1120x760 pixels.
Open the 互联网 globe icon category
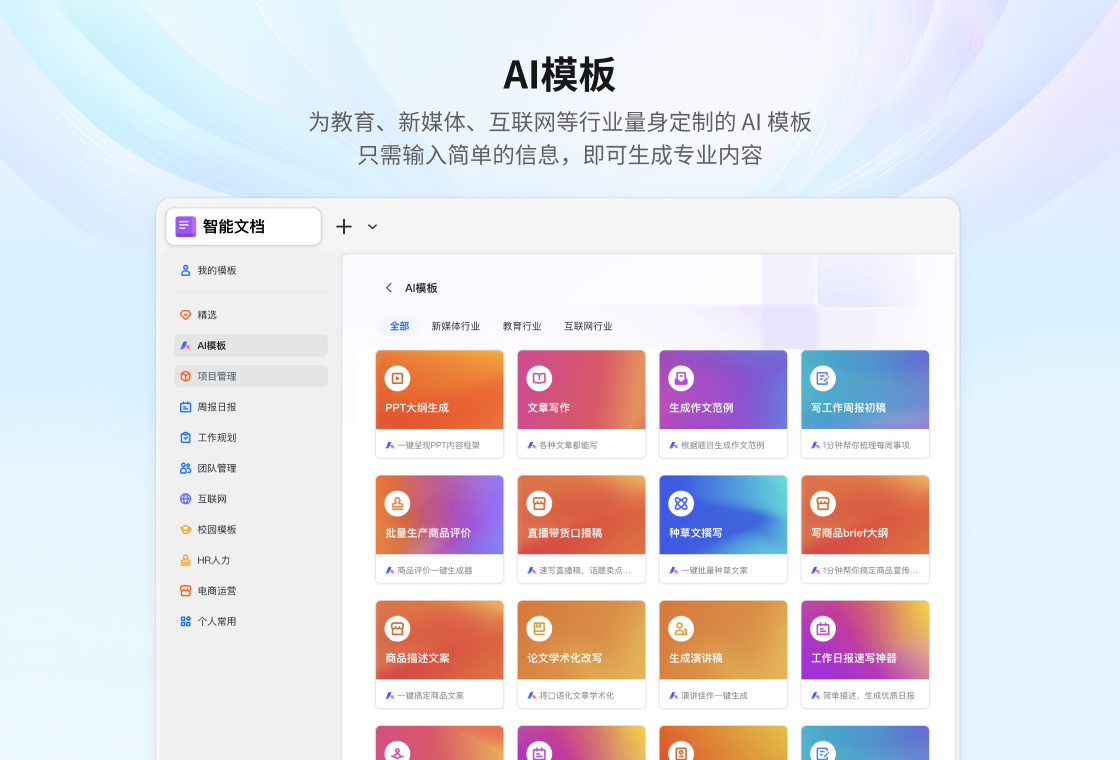[185, 499]
